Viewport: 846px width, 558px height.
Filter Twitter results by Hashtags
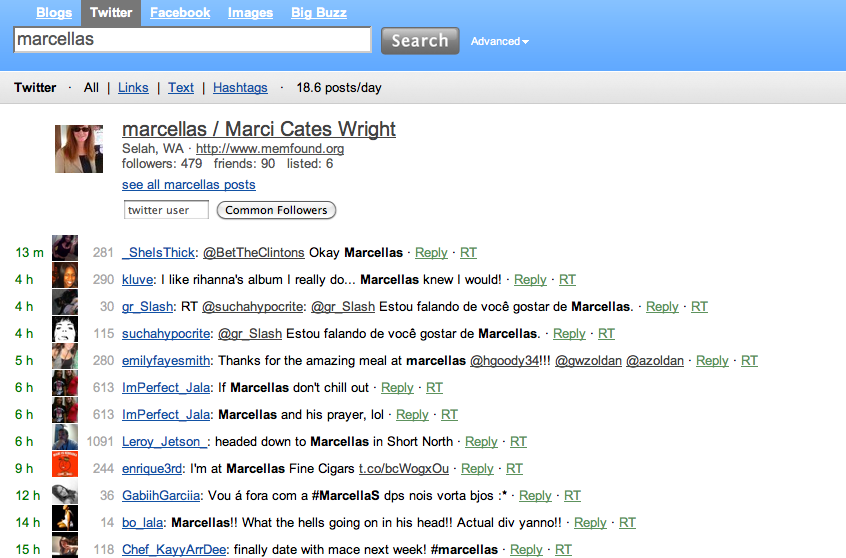[x=240, y=88]
